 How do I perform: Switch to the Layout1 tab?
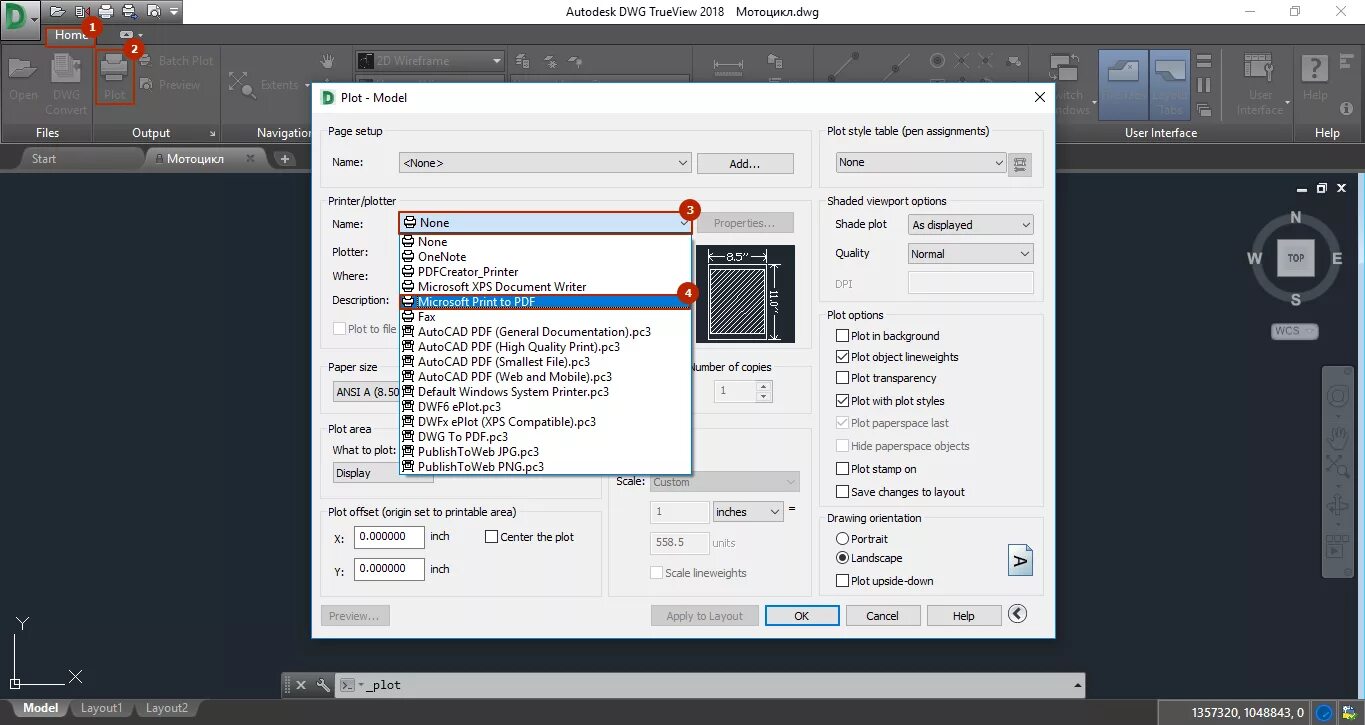[101, 708]
